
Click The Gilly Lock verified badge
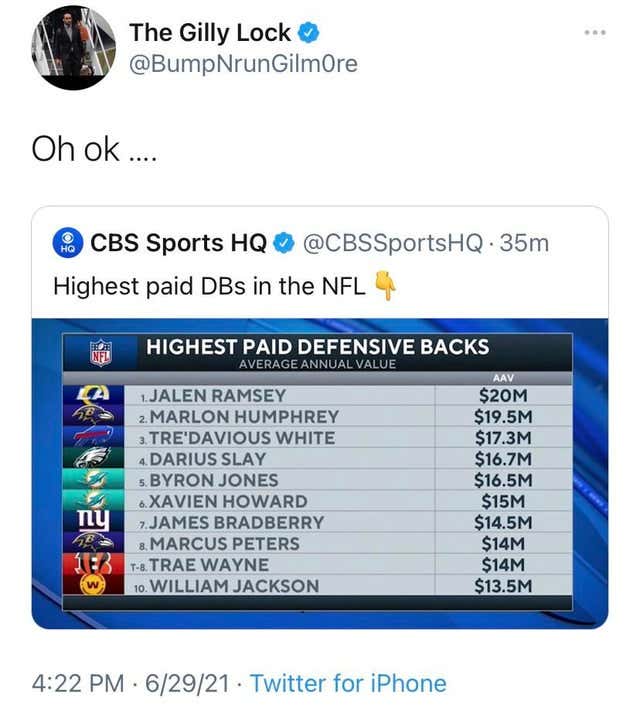pos(308,33)
